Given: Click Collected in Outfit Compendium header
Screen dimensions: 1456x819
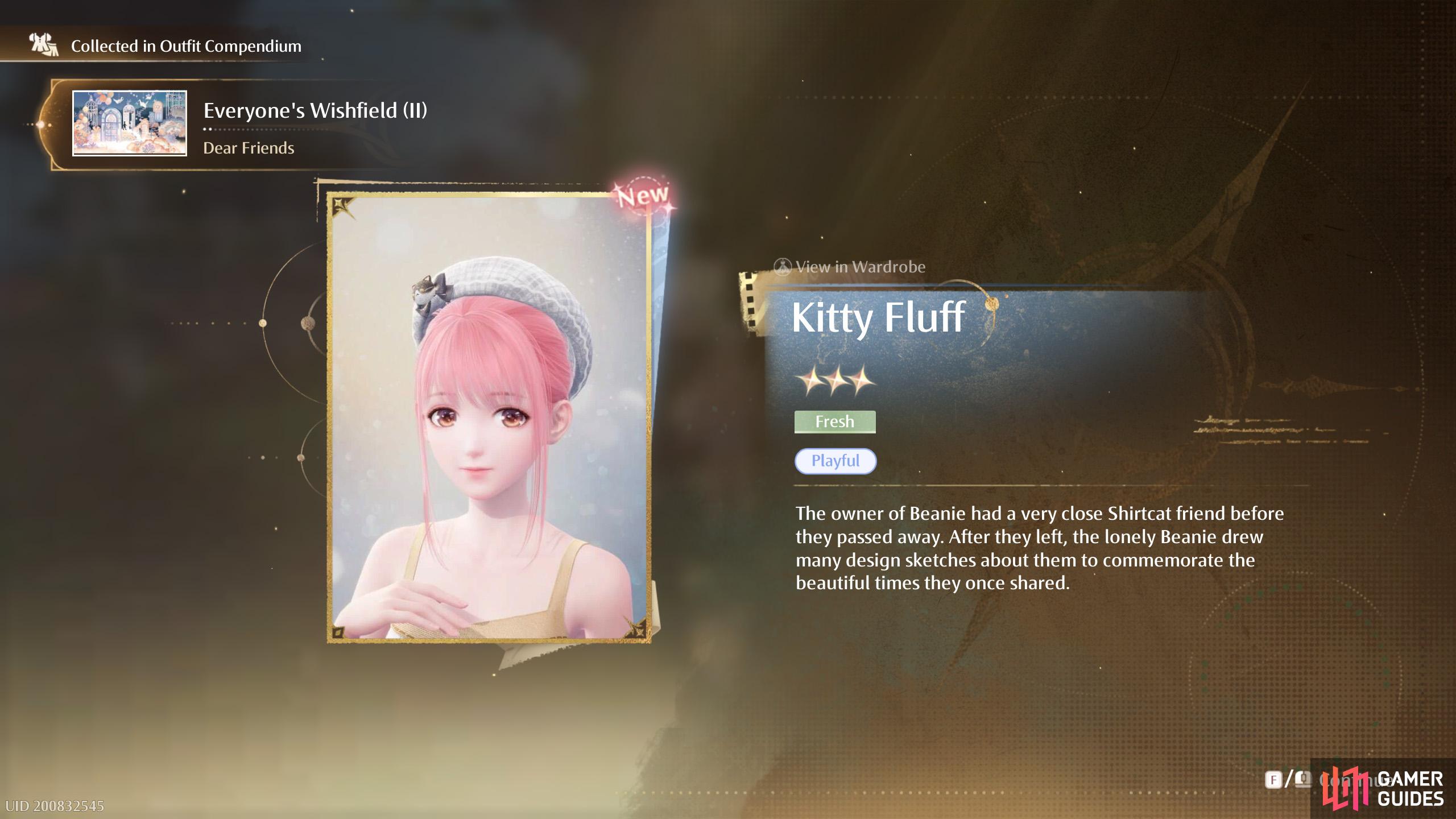Looking at the screenshot, I should point(186,46).
